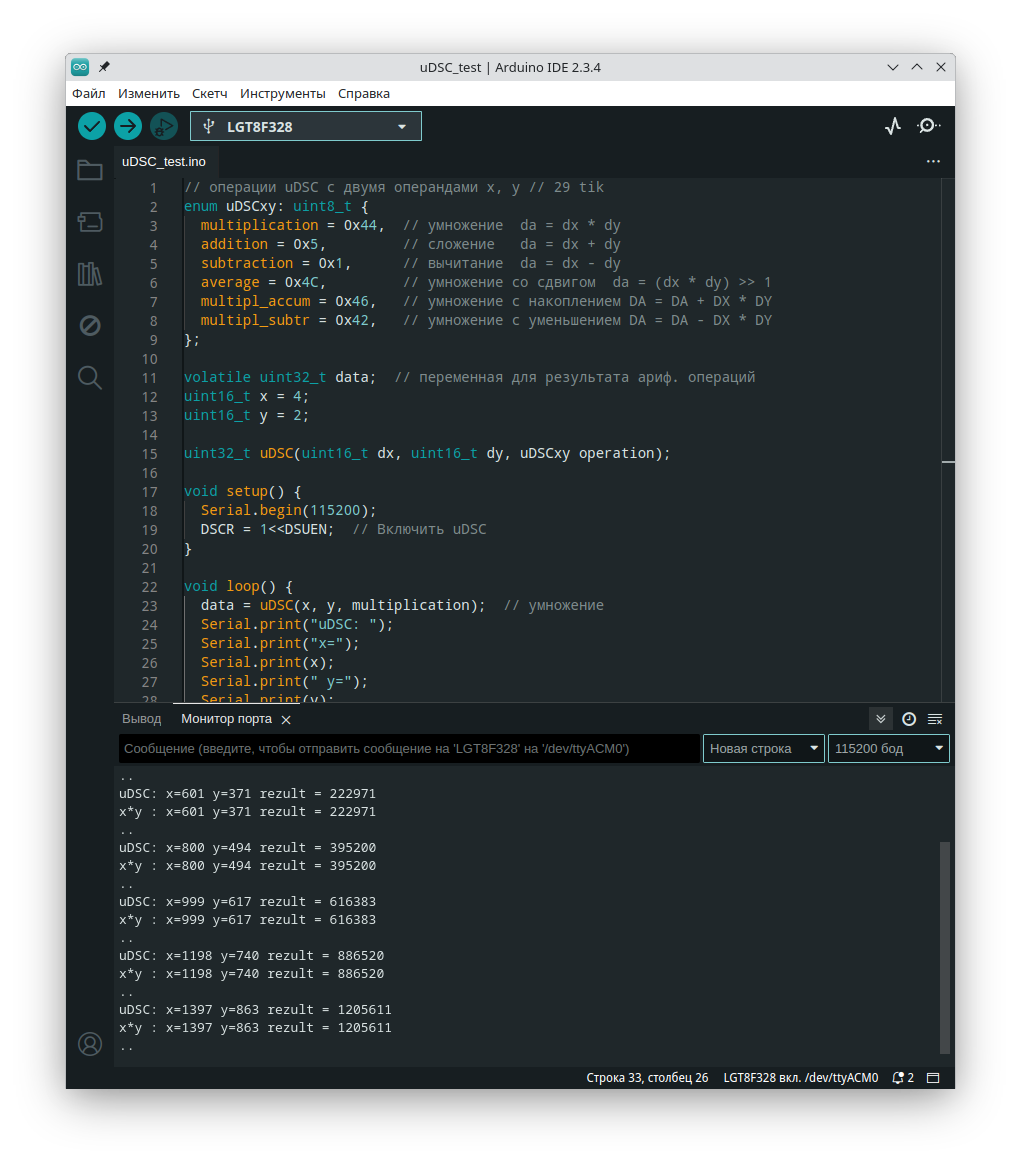
Task: Click the serial message input field
Action: (409, 748)
